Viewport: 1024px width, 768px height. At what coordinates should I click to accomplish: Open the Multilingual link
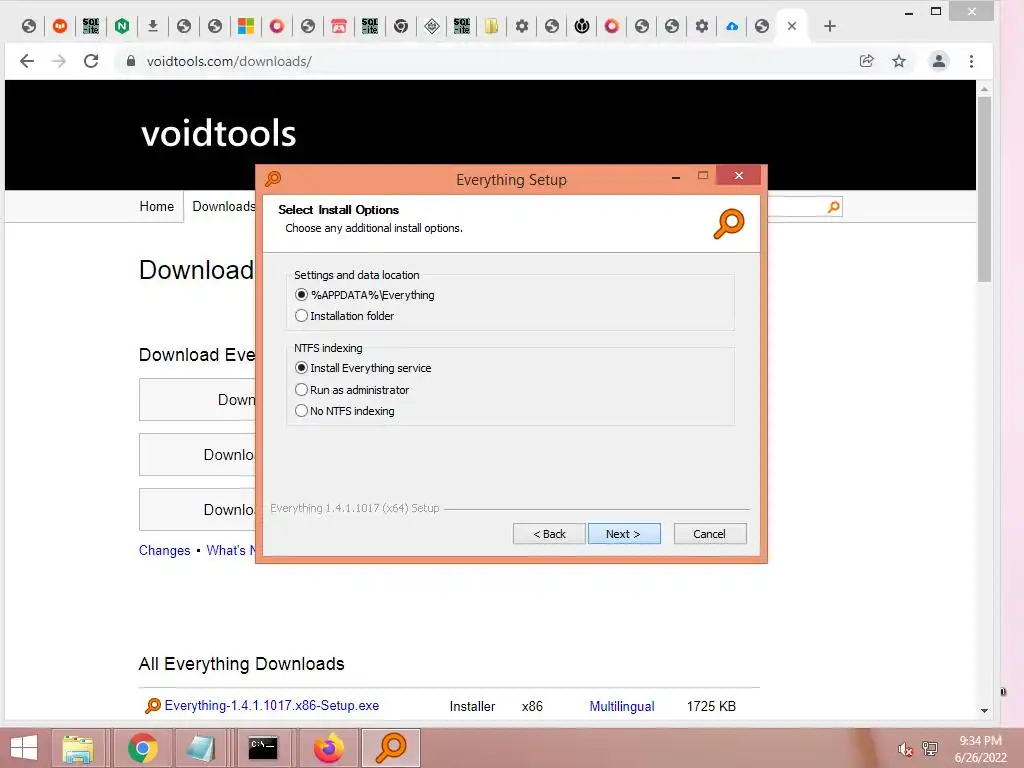tap(622, 706)
